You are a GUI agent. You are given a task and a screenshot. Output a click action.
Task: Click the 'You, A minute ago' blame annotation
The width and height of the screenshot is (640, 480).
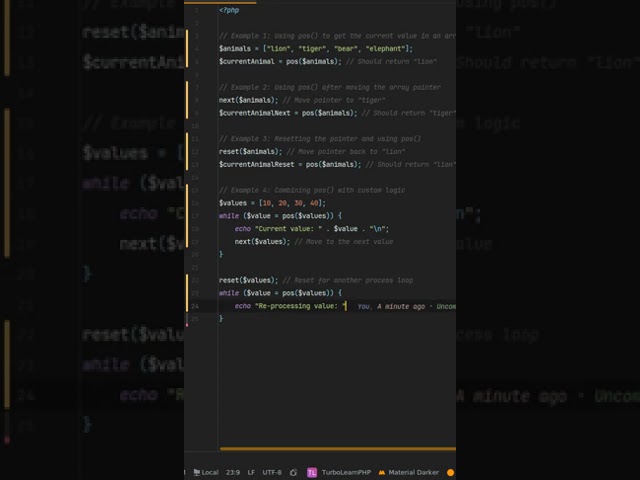[x=391, y=306]
